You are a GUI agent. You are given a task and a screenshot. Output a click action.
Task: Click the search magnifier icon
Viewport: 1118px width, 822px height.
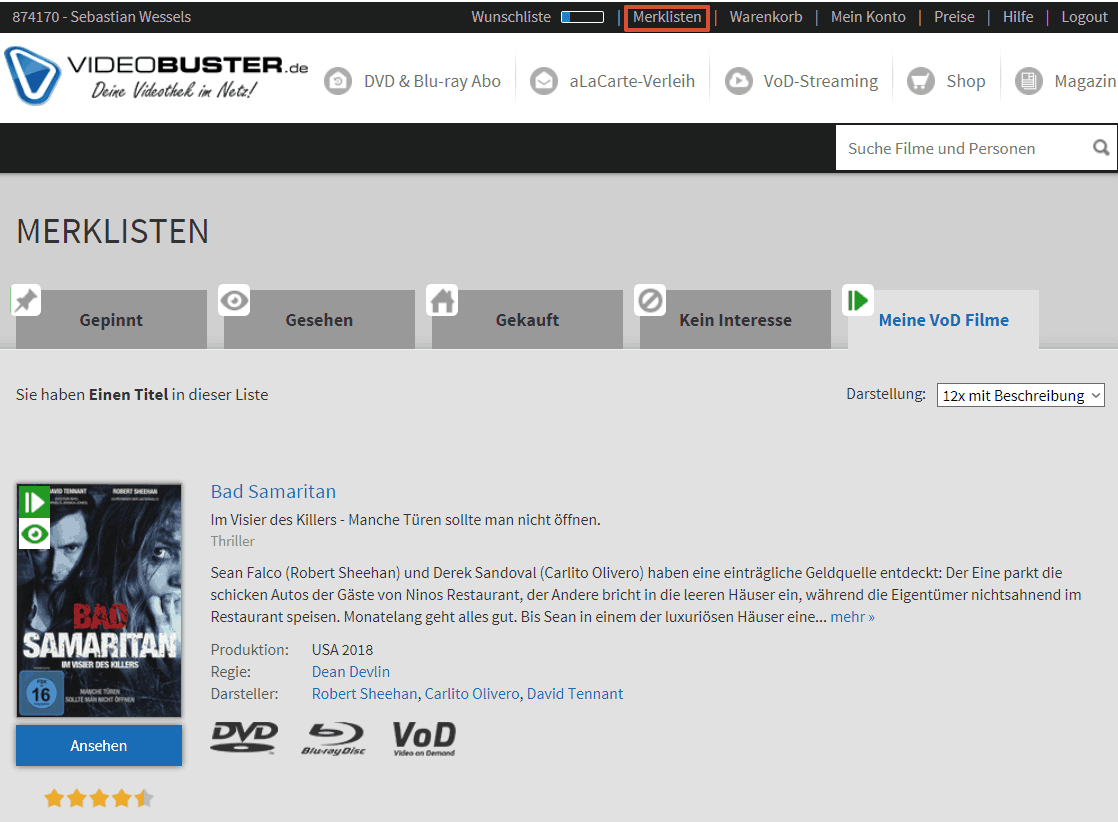point(1101,148)
